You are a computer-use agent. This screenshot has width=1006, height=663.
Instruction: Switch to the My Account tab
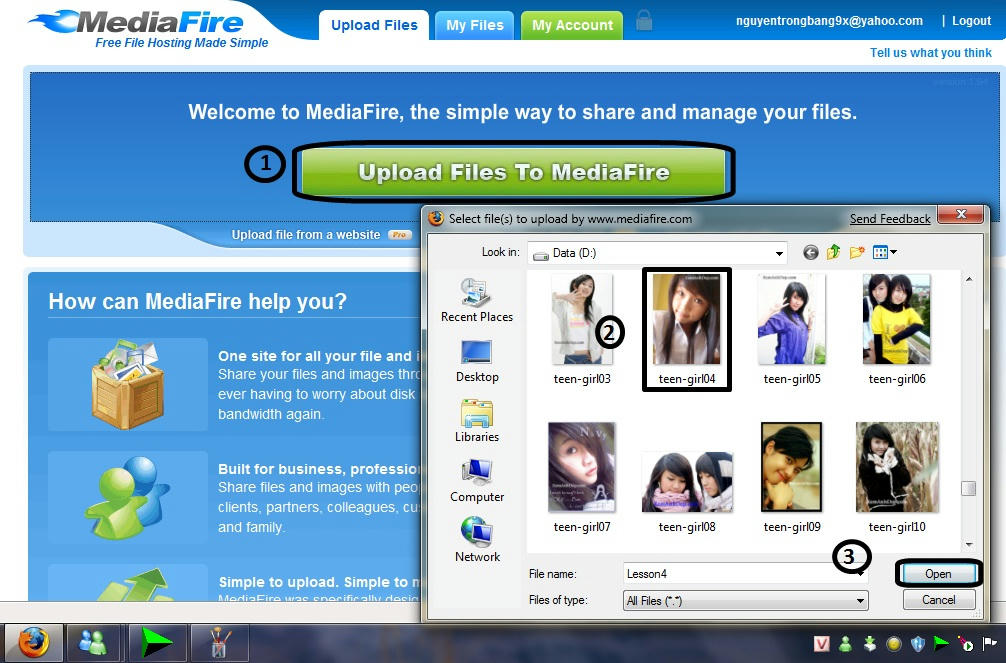click(572, 26)
